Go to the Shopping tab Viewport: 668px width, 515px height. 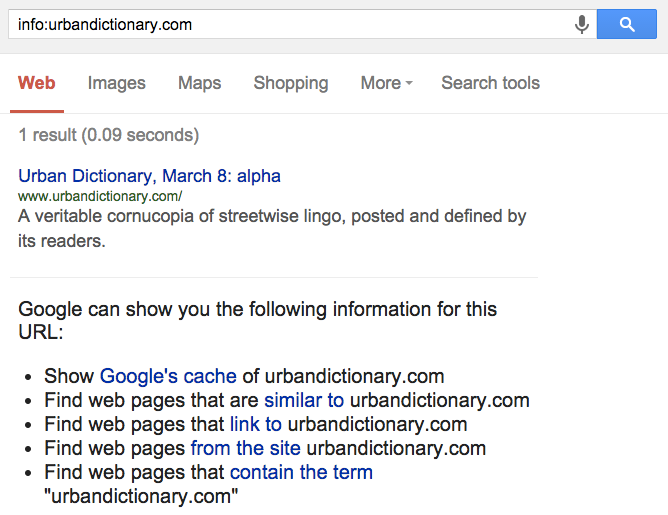tap(290, 83)
